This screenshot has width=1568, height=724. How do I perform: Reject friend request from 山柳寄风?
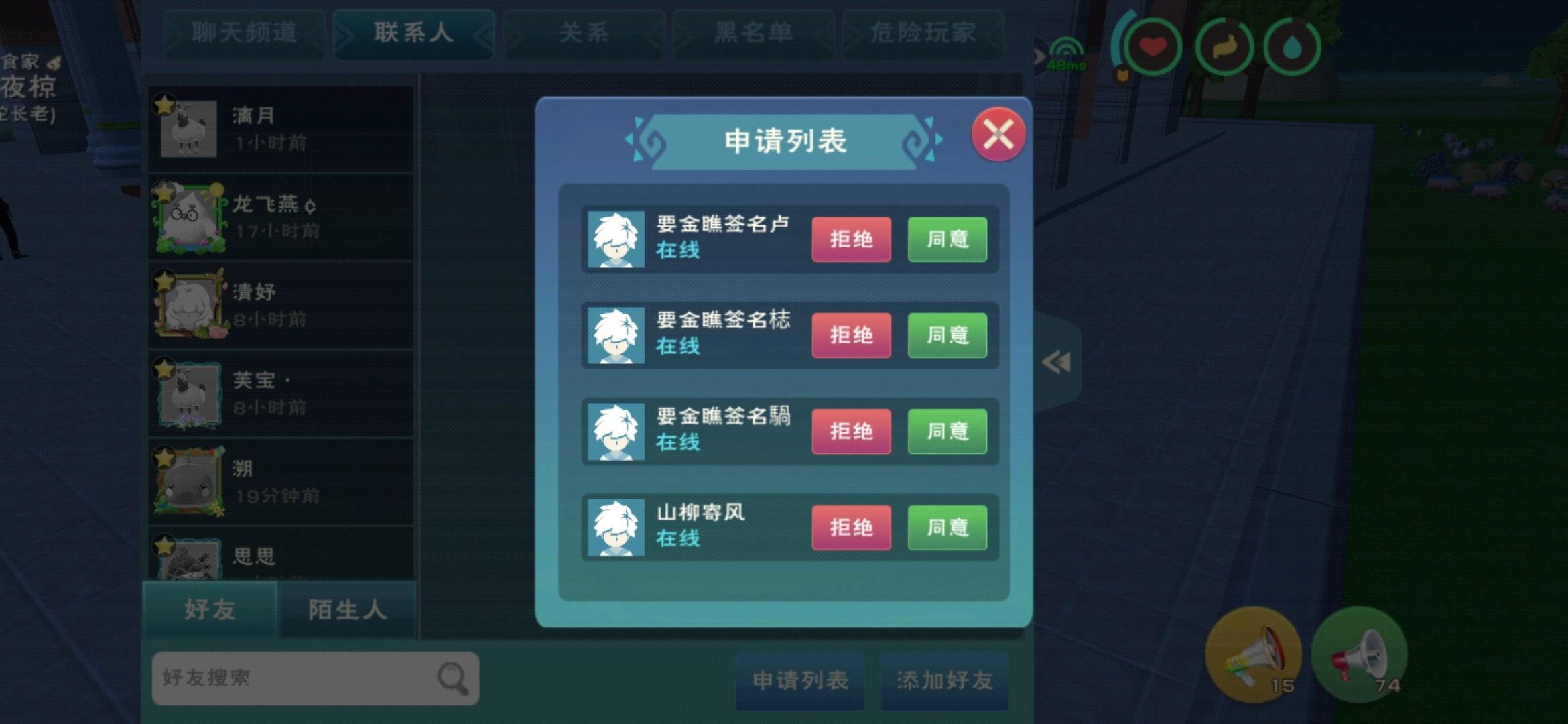point(851,528)
